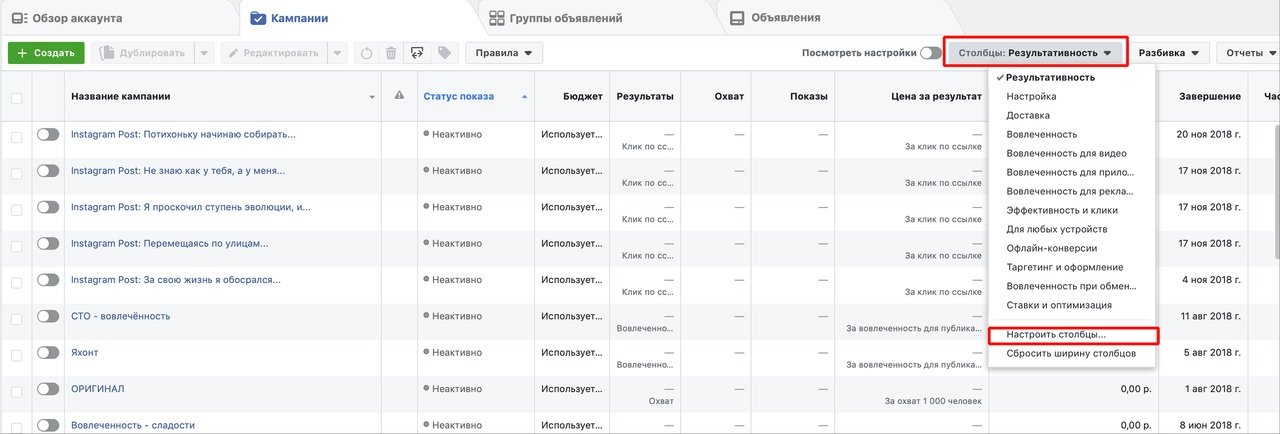Click the Показы column header
Image resolution: width=1280 pixels, height=434 pixels.
(808, 97)
